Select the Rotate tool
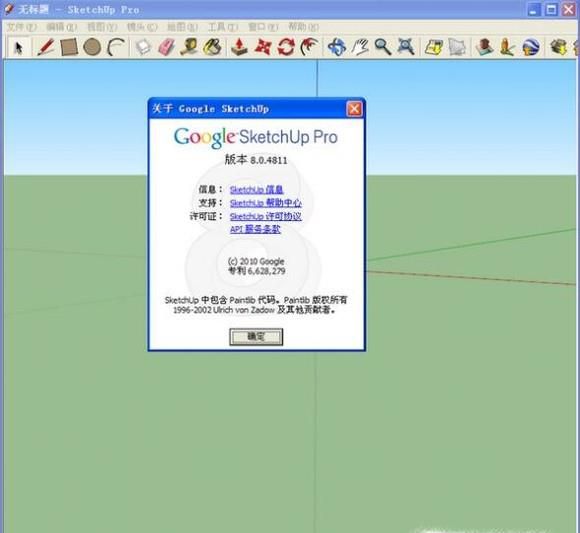Screen dimensions: 580x533 [x=286, y=47]
